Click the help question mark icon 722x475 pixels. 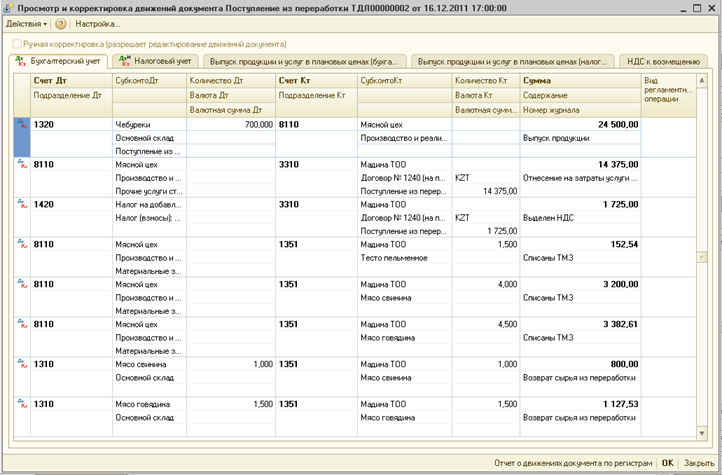61,23
